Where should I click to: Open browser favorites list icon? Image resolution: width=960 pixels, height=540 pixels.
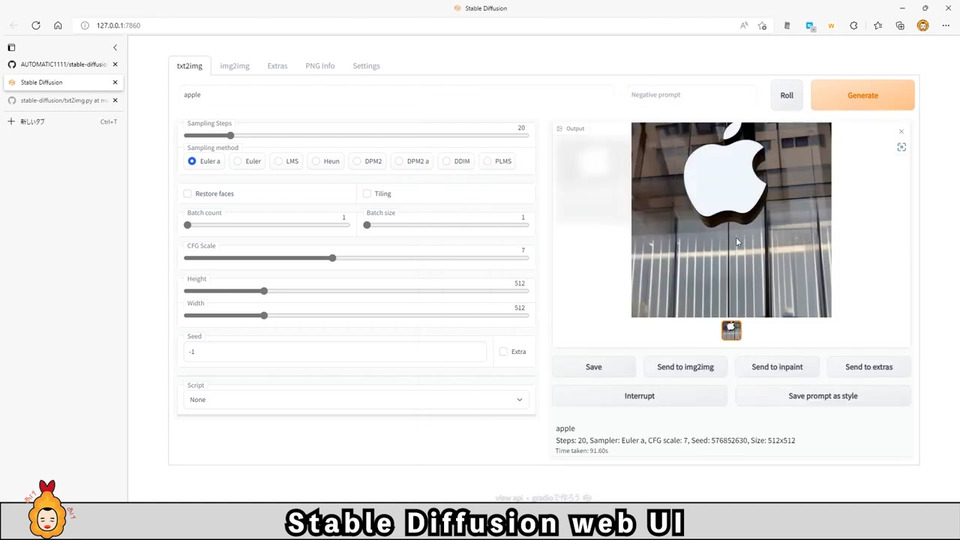(878, 25)
